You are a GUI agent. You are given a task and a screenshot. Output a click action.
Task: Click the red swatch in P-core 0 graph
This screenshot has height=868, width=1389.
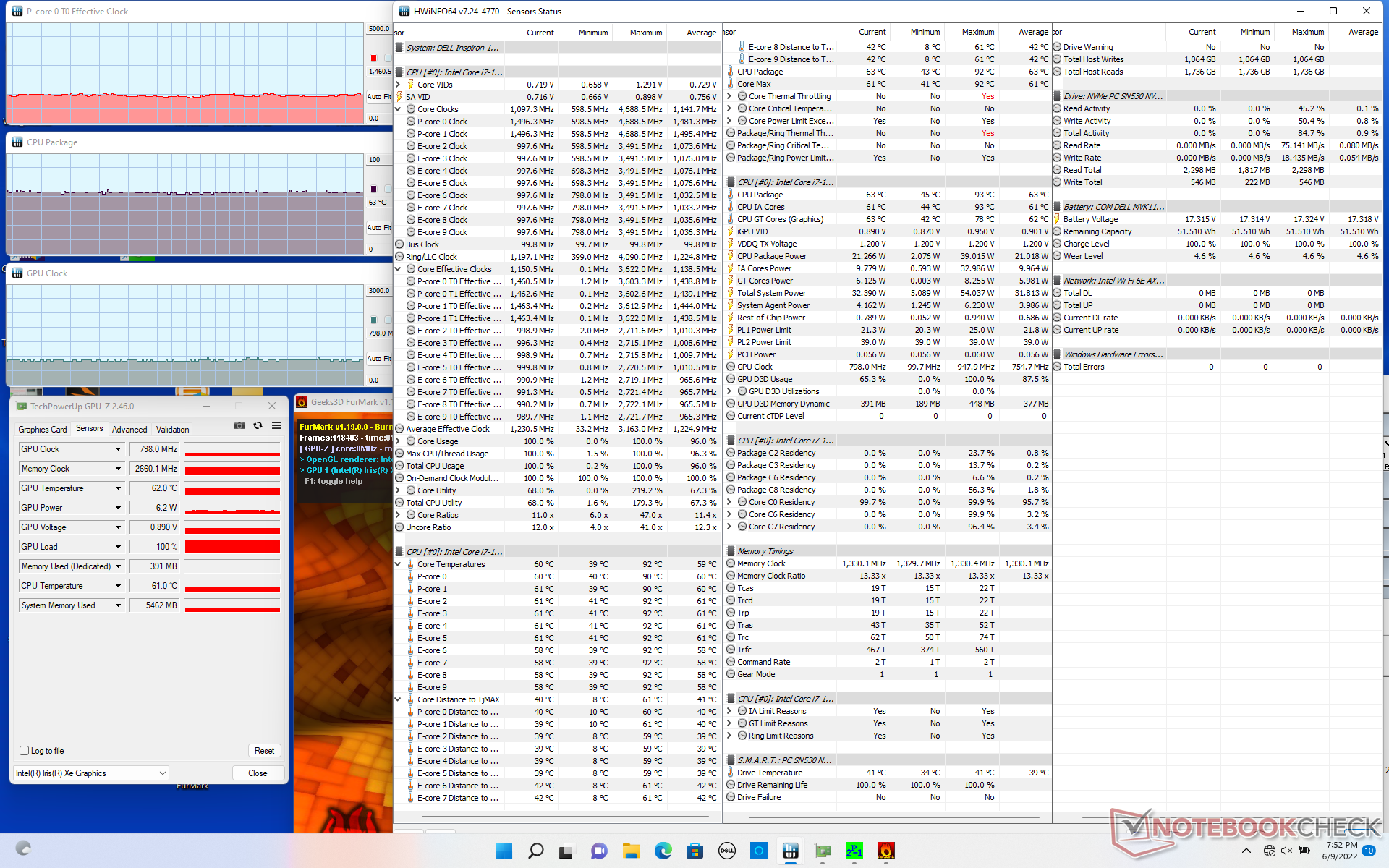click(373, 58)
